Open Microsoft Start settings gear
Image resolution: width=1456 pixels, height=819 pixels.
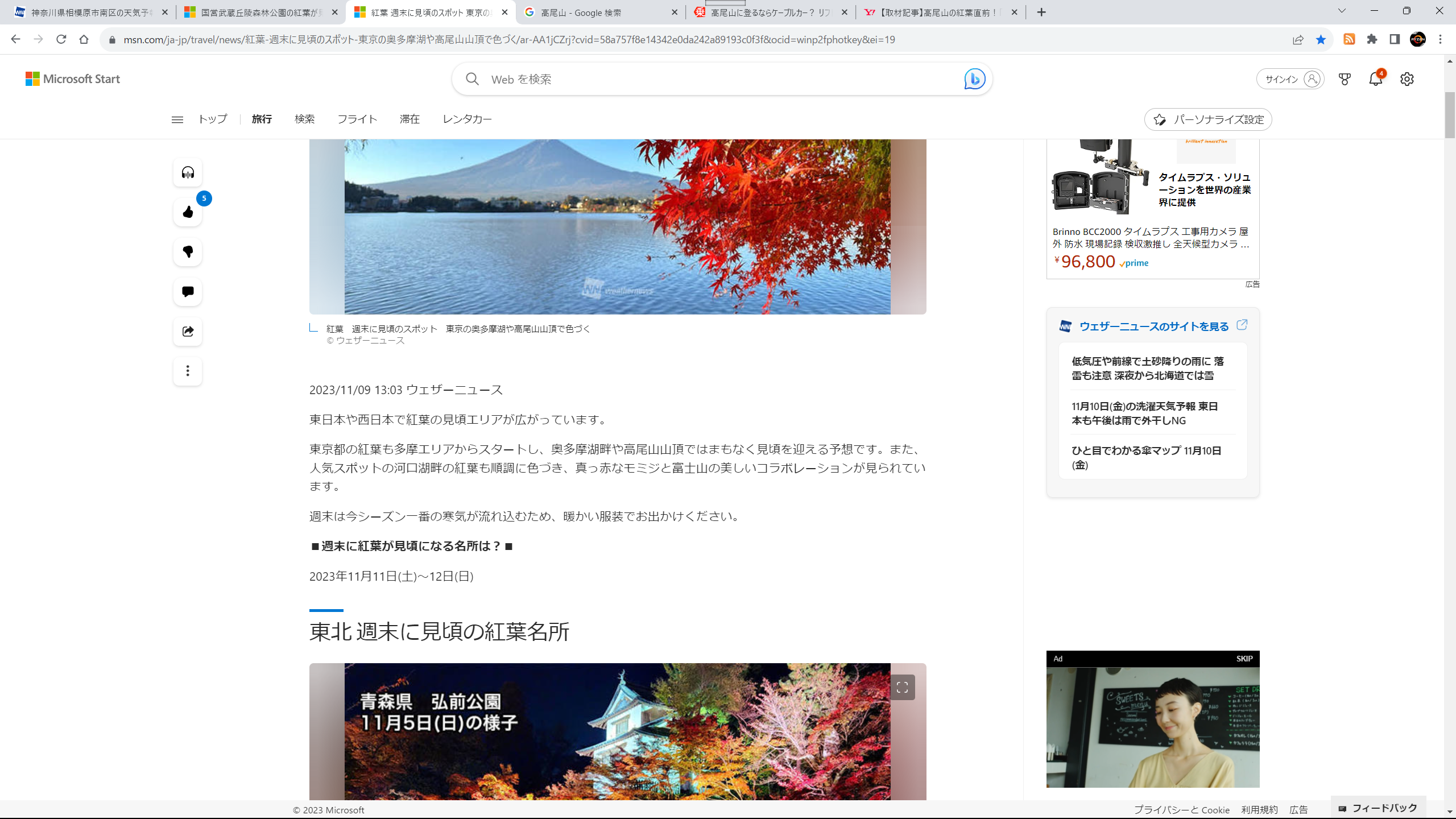(1407, 79)
